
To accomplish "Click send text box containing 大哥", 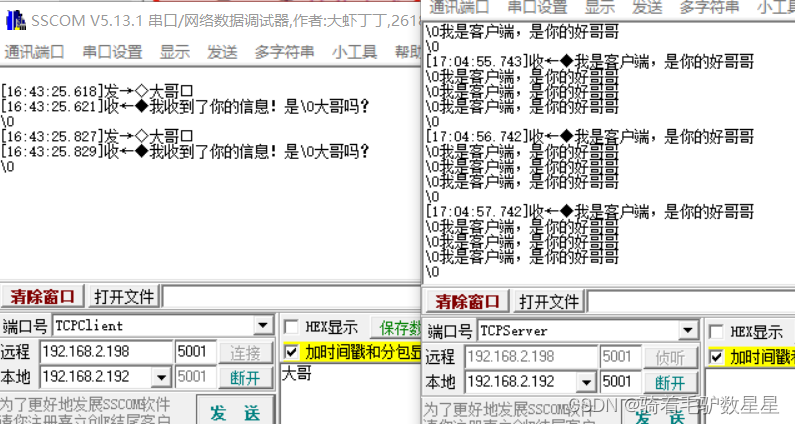I will pyautogui.click(x=351, y=393).
